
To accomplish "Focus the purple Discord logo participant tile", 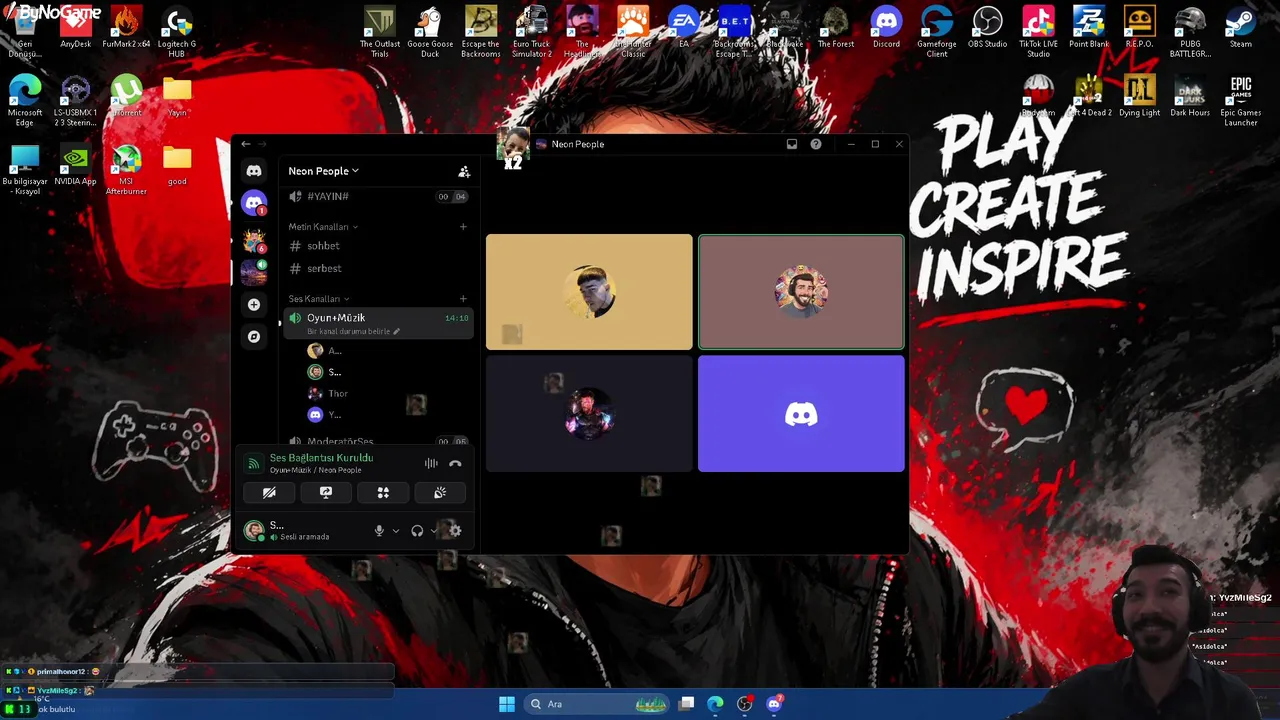I will click(x=801, y=414).
